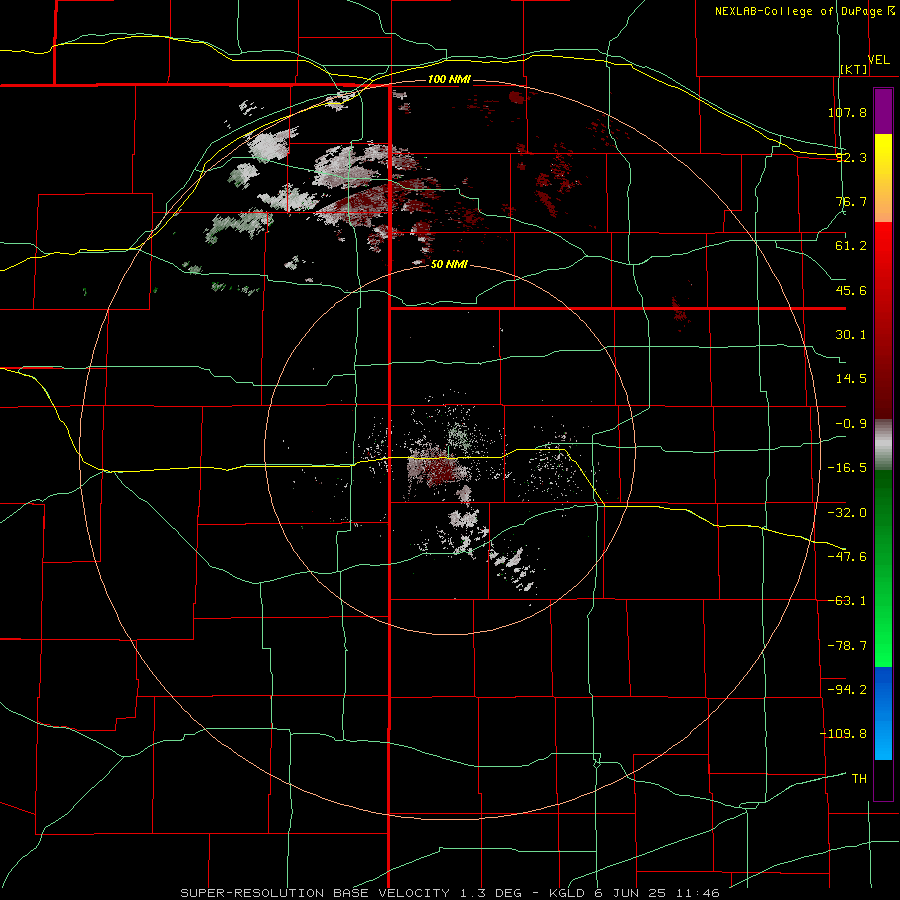Image resolution: width=900 pixels, height=900 pixels.
Task: Click the 100 NMI range ring label
Action: coord(449,79)
